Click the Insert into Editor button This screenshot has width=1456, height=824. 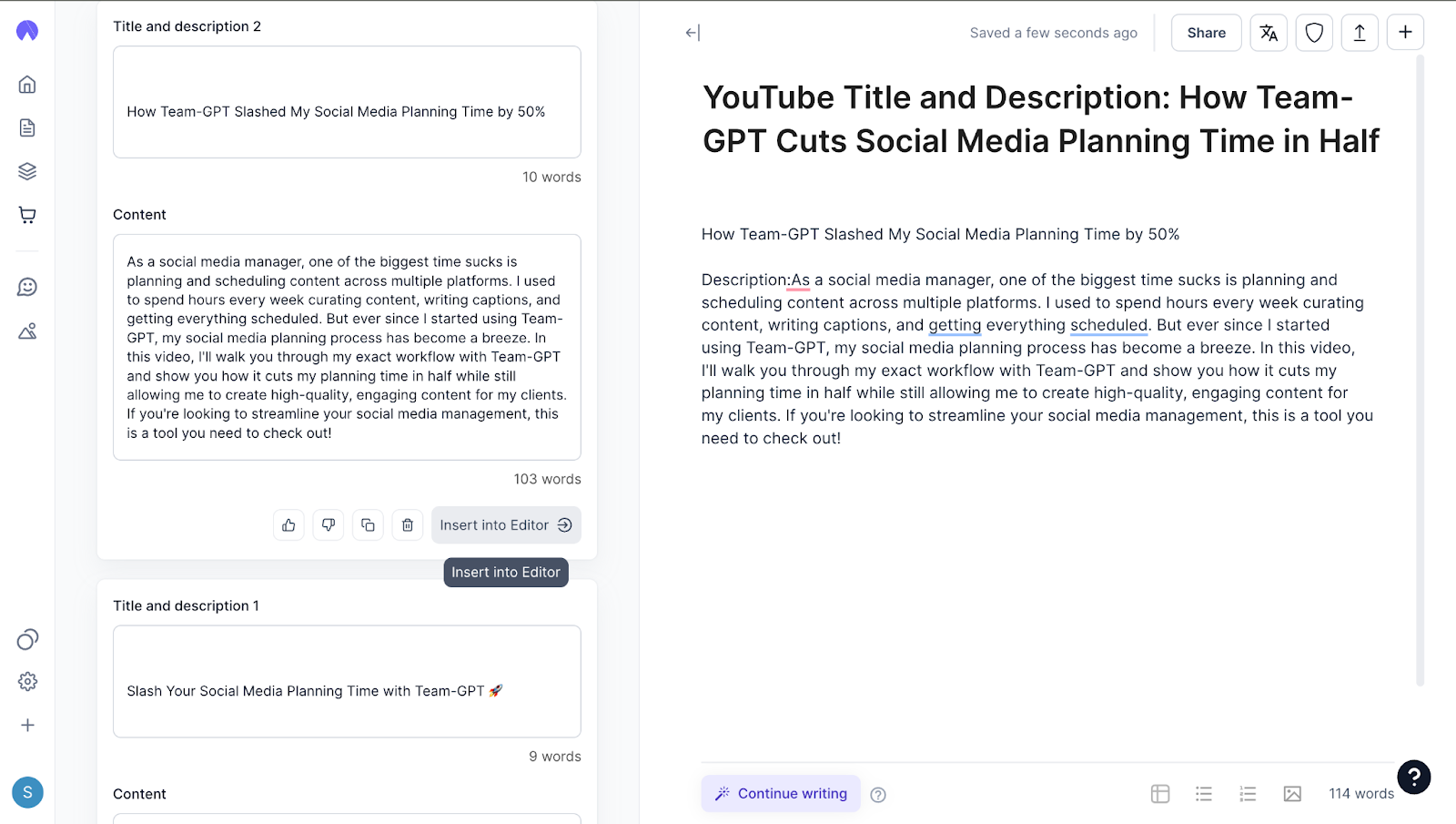(506, 525)
